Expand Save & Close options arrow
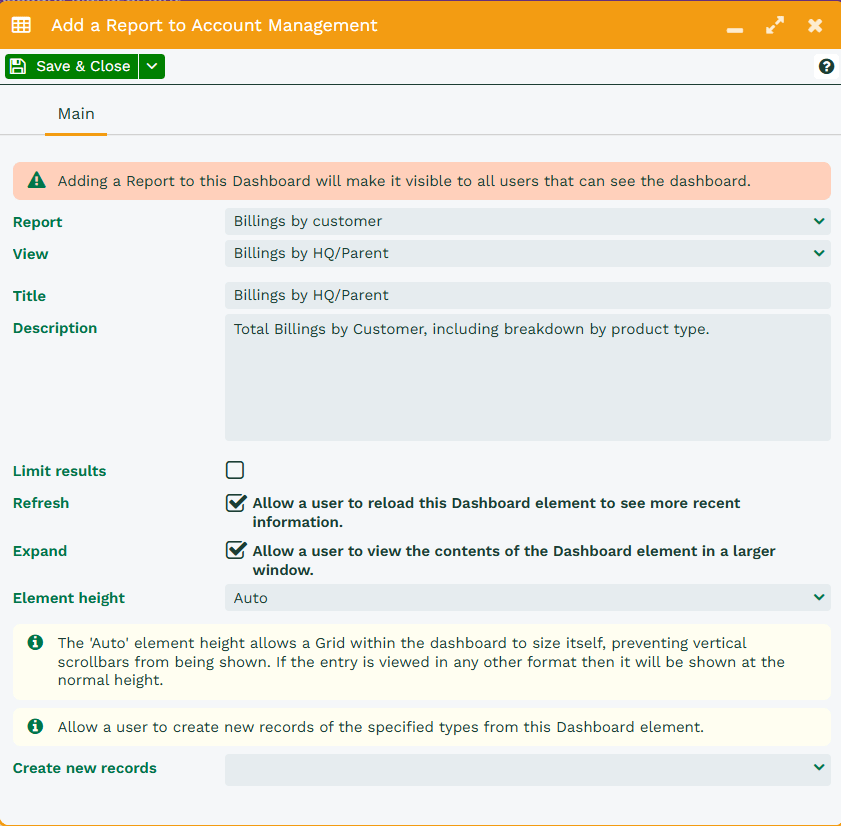Viewport: 841px width, 826px height. click(x=152, y=66)
